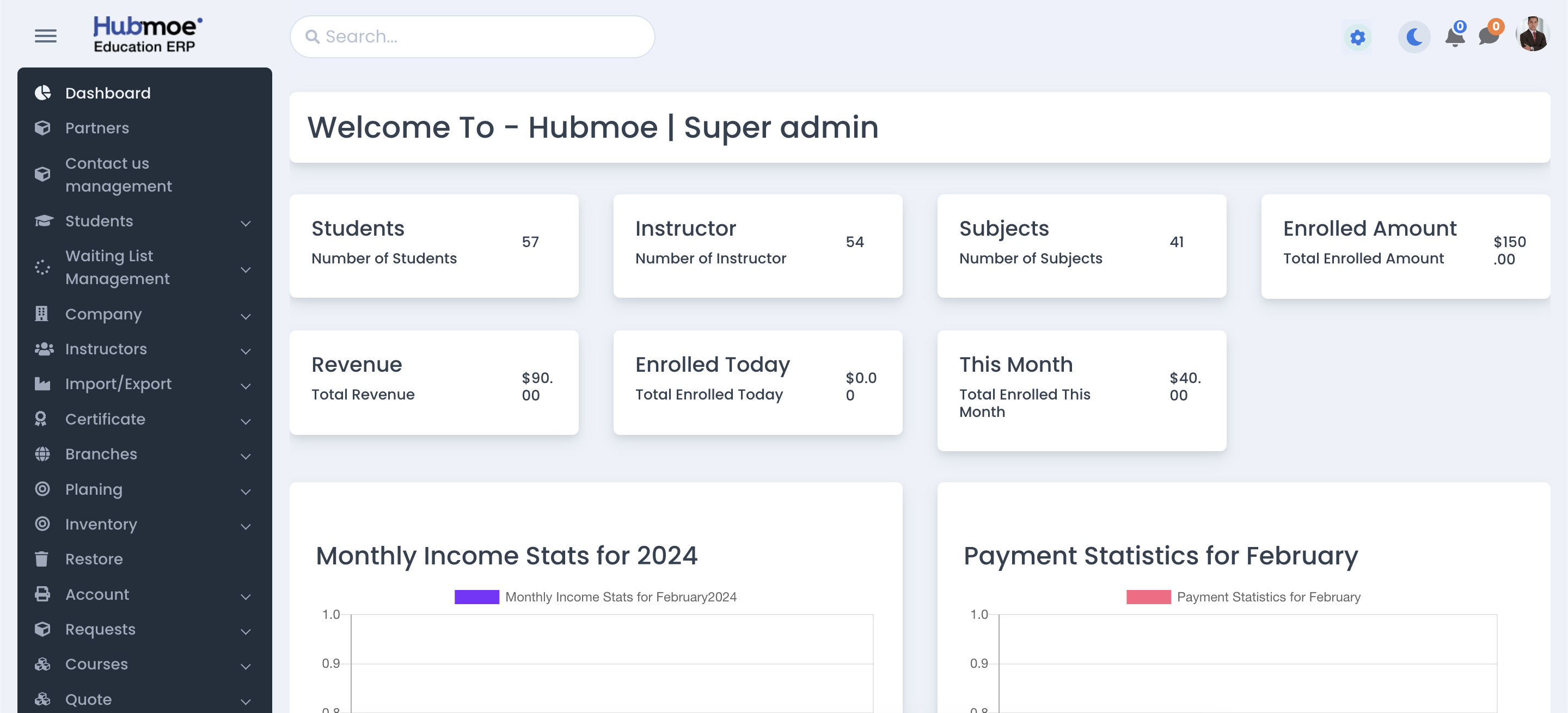The image size is (1568, 713).
Task: Expand the Waiting List Management chevron
Action: (246, 269)
